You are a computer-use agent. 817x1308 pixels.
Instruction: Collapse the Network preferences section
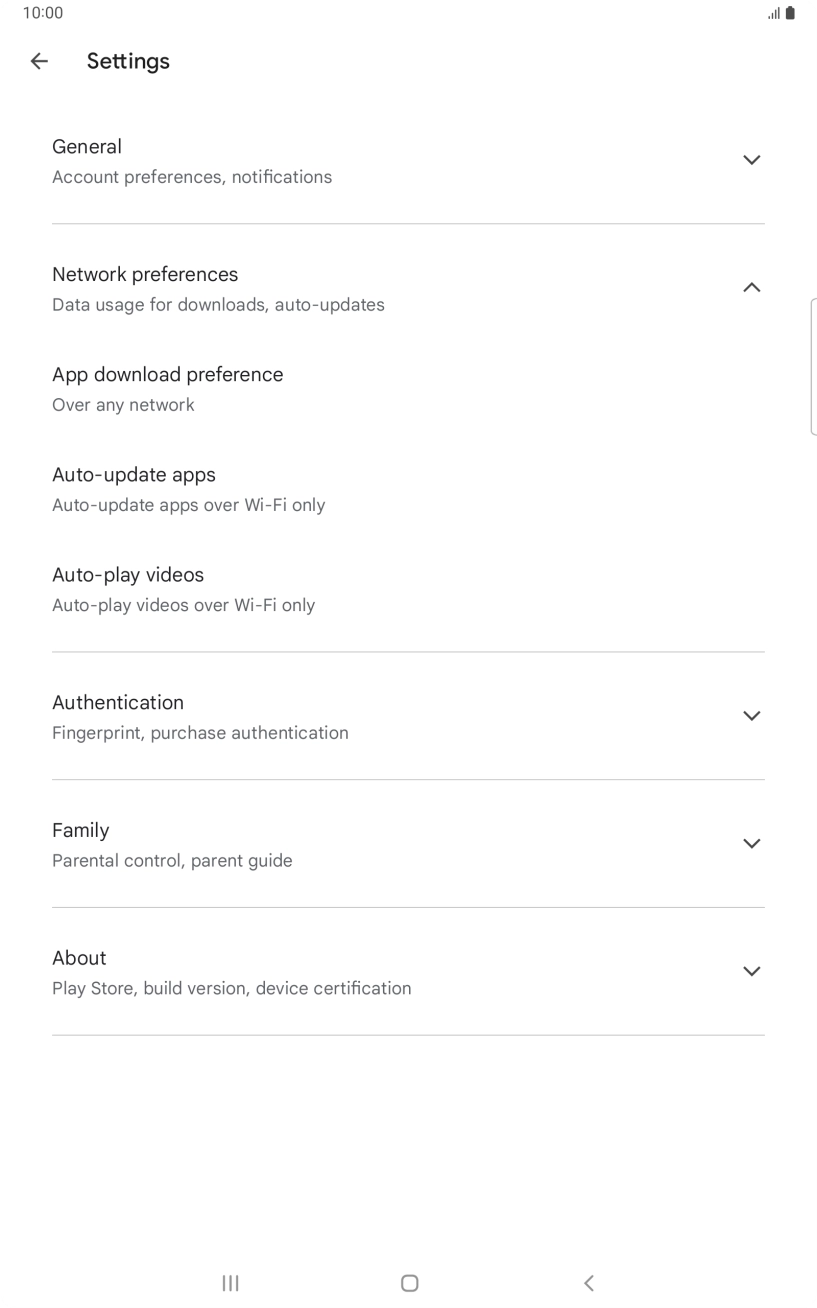pos(751,287)
